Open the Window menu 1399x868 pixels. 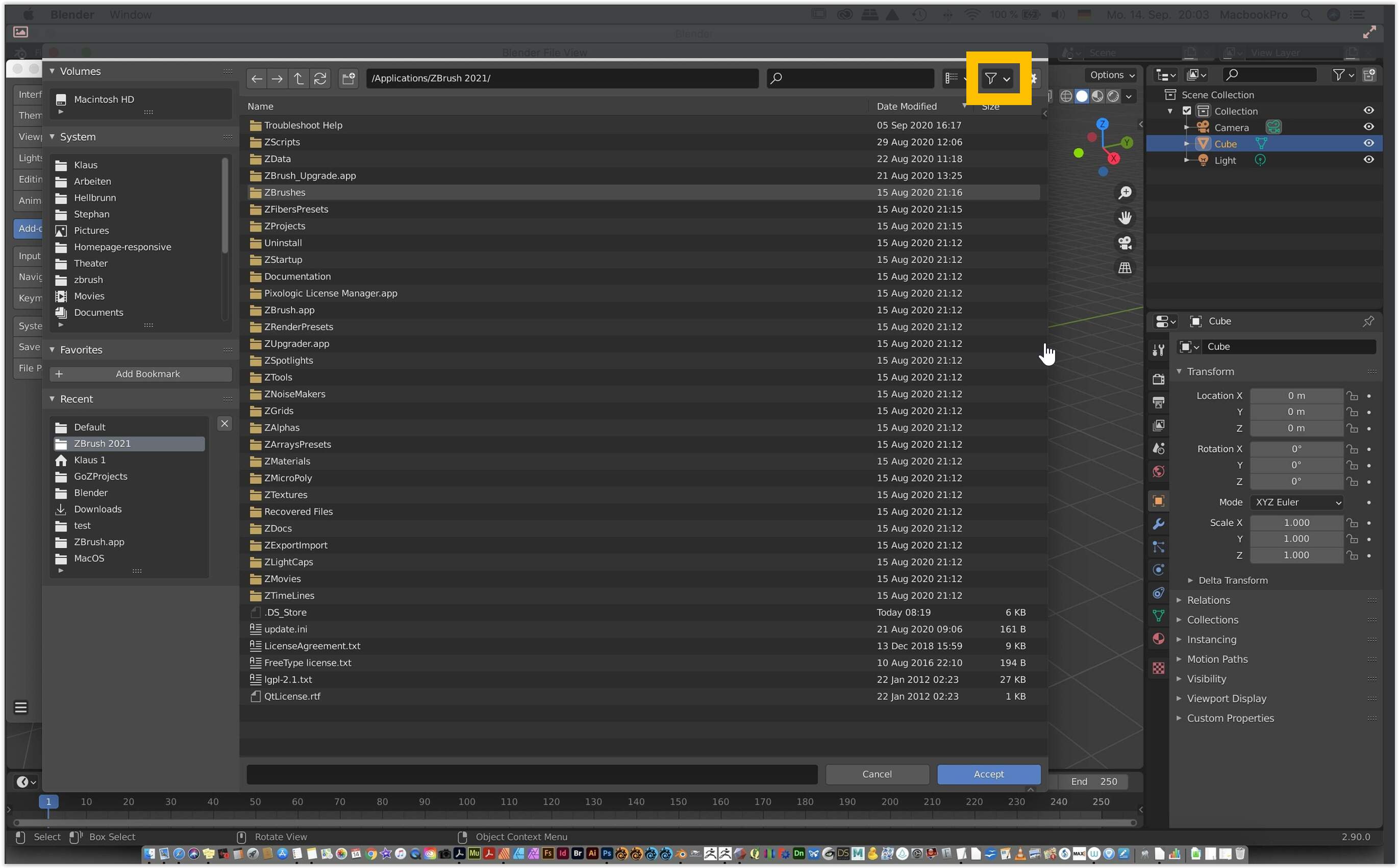pos(131,14)
